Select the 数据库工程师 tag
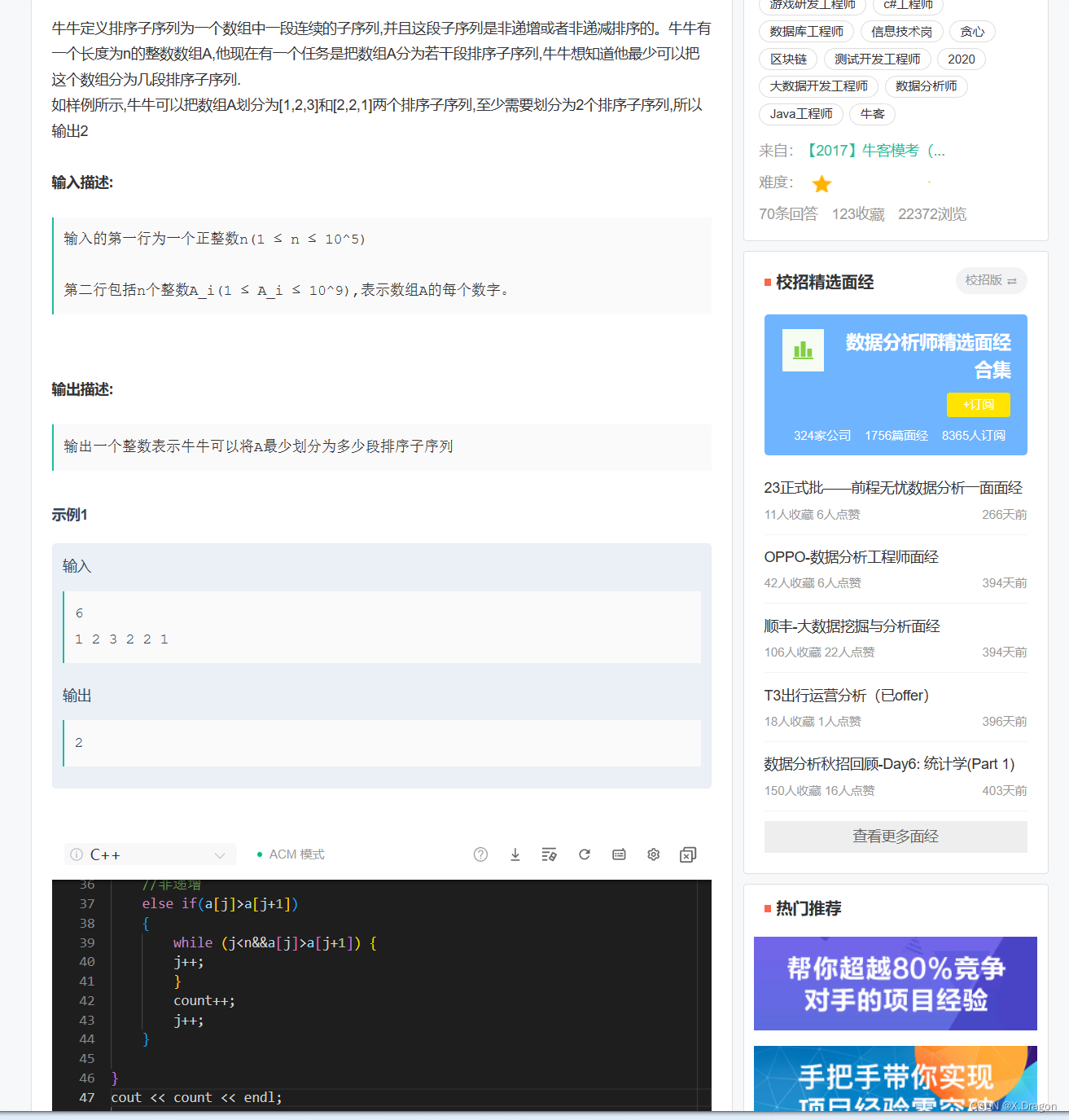Screen dimensions: 1069x1120 coord(806,32)
